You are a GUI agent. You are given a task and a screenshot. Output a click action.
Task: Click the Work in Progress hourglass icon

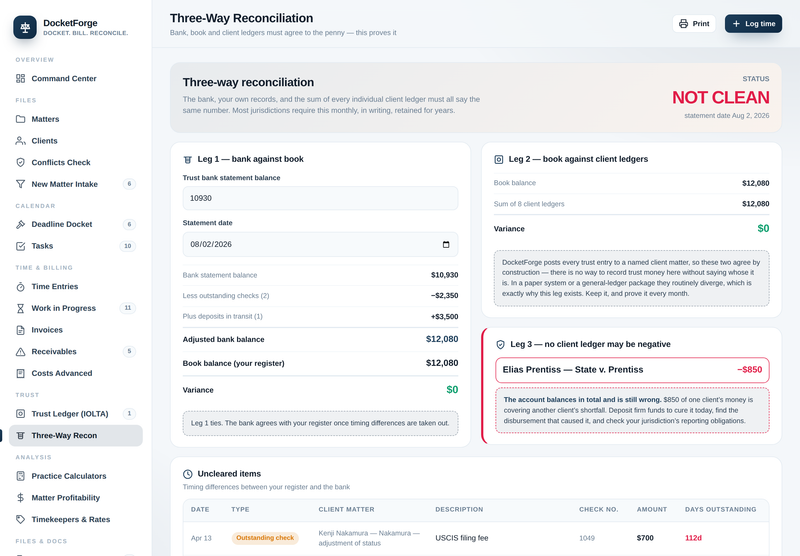(x=20, y=308)
